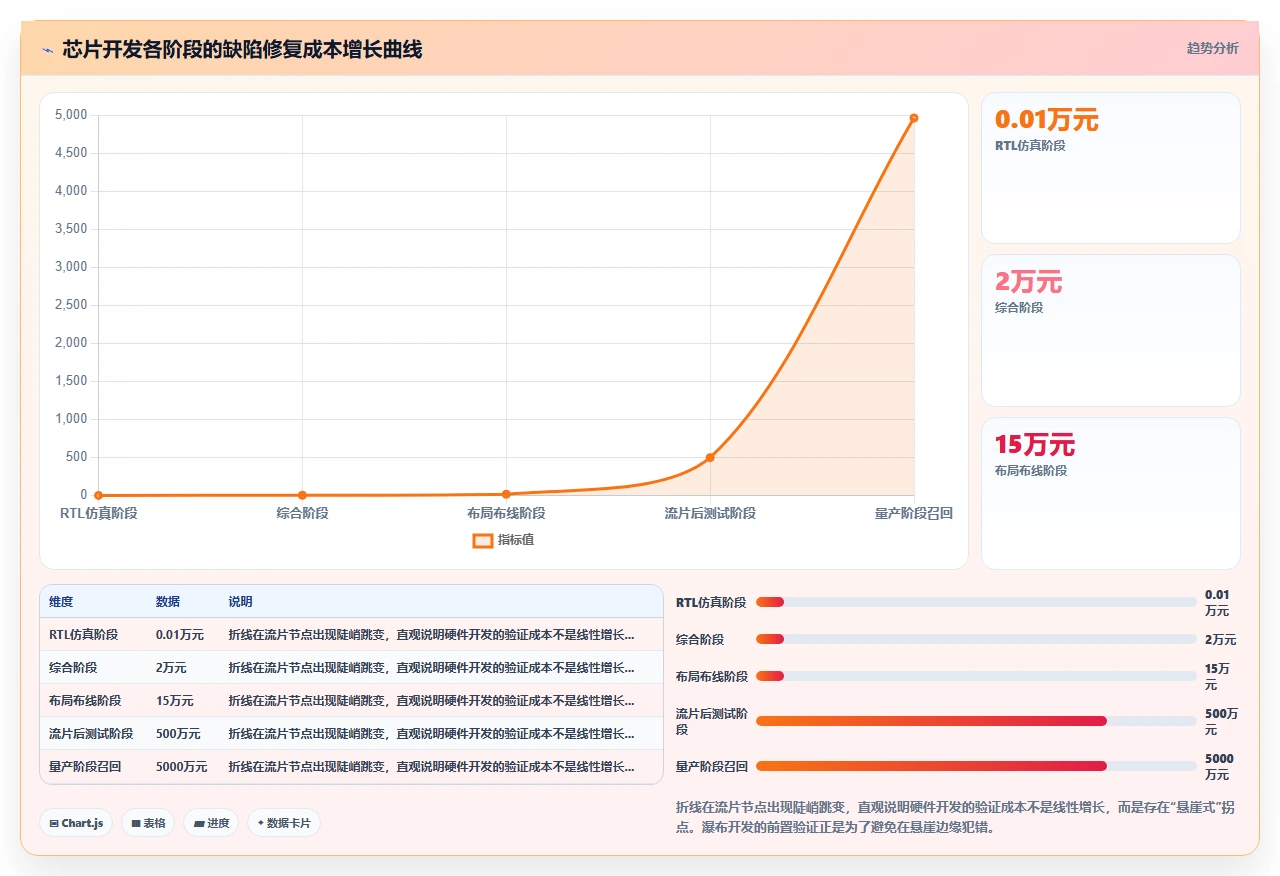Click the 布局布线阶段 point on the line
The height and width of the screenshot is (876, 1280).
coord(506,494)
